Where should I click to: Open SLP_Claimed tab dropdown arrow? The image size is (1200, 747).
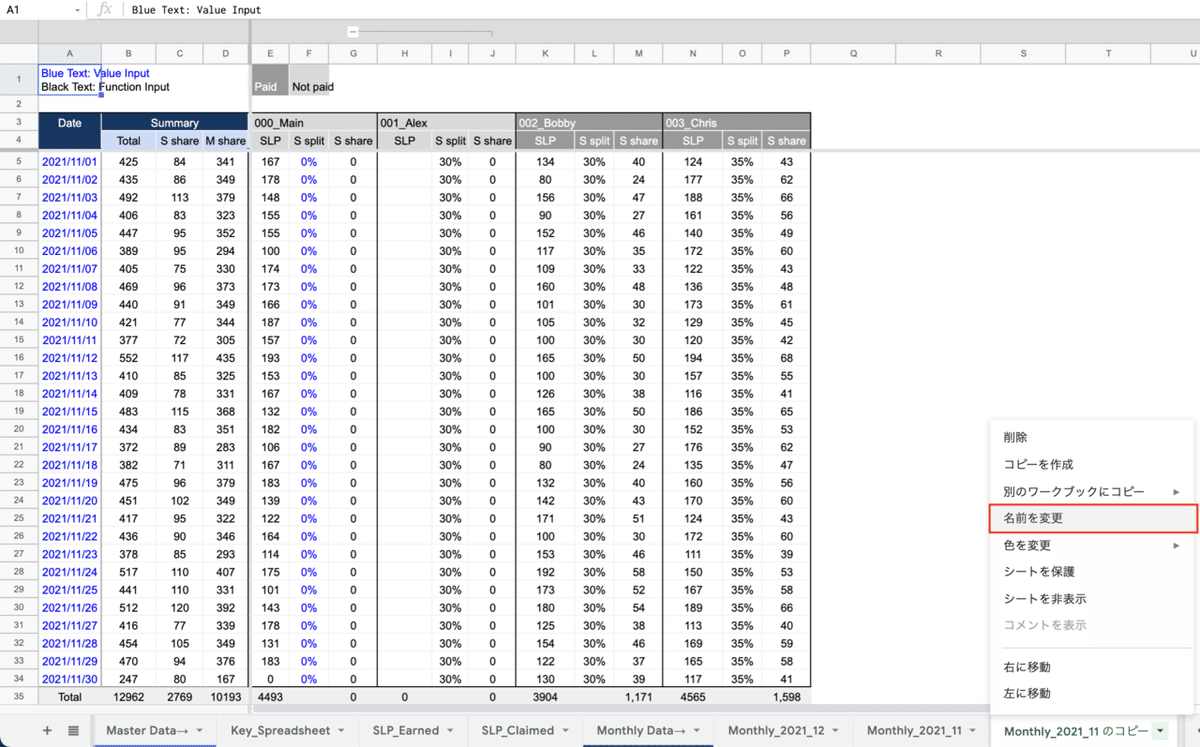567,731
